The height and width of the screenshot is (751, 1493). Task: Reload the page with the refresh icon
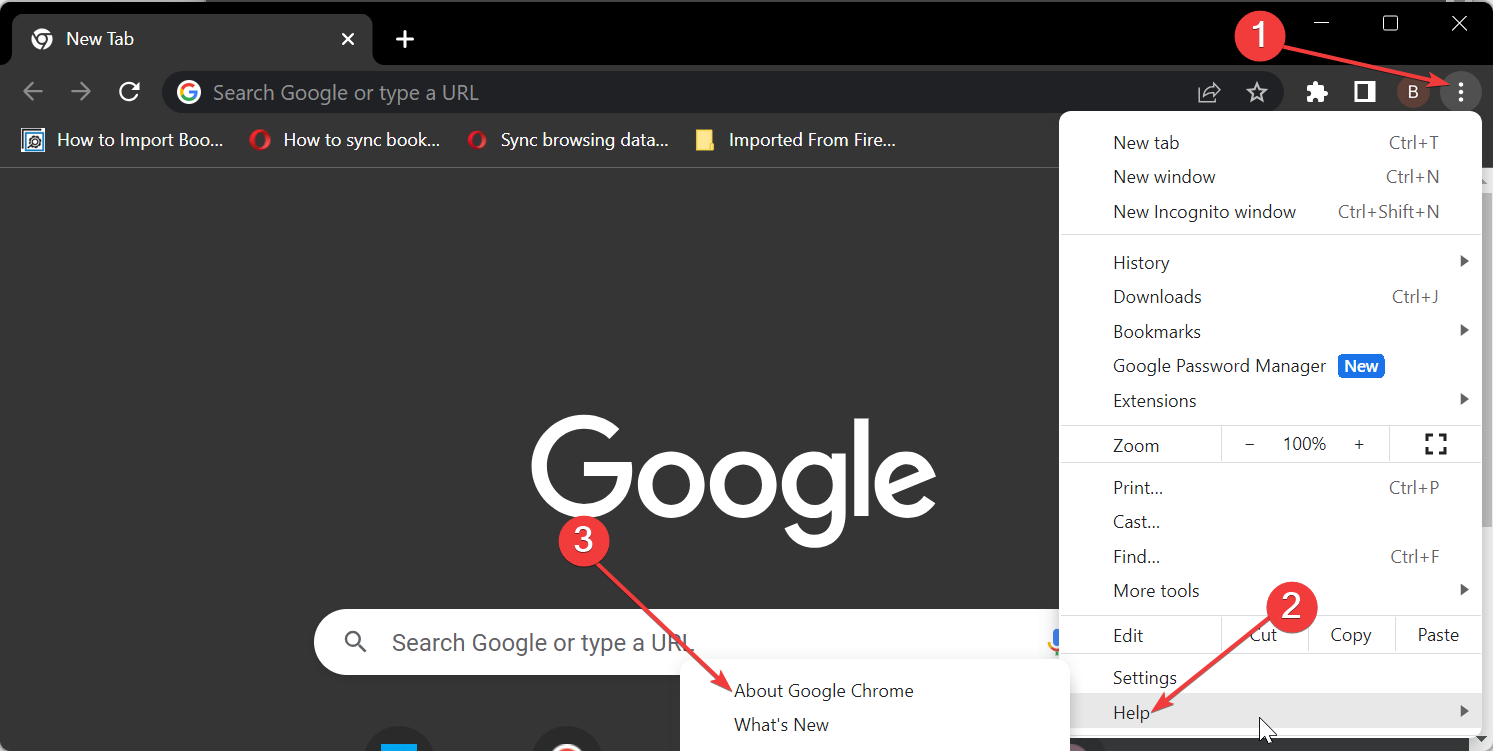coord(129,92)
